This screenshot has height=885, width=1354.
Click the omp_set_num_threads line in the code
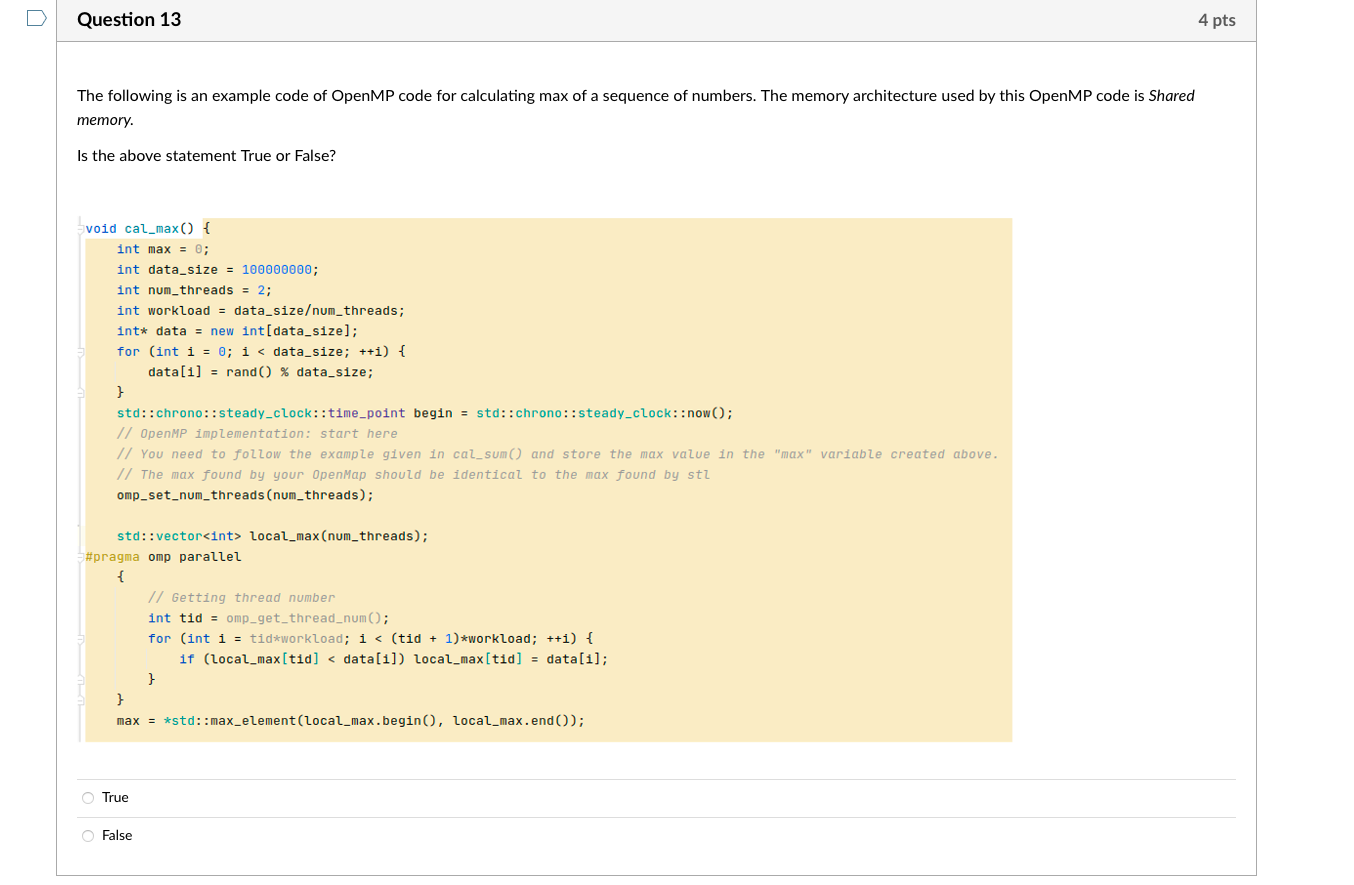(x=246, y=494)
